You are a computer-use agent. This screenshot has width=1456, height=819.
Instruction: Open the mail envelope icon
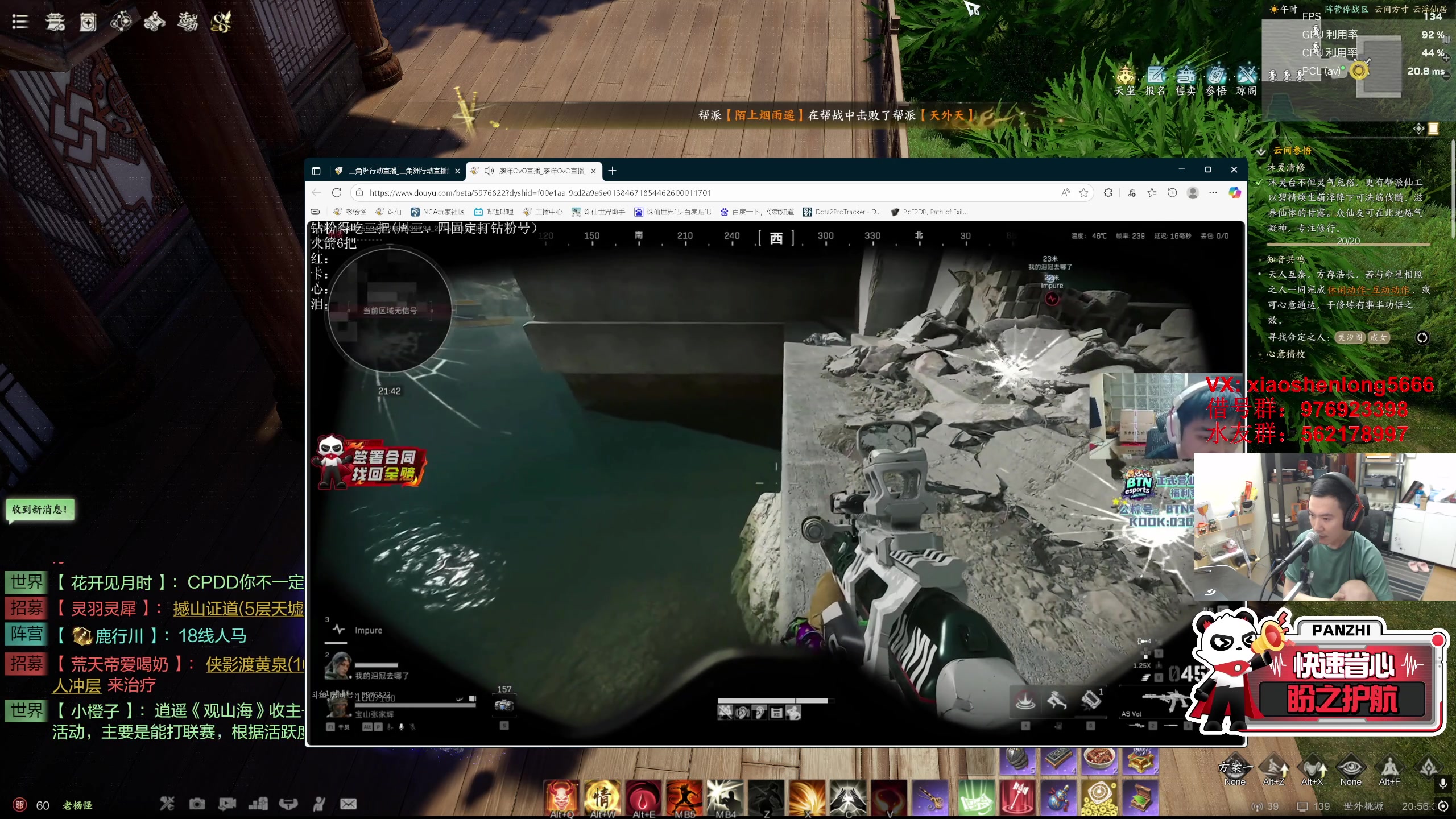click(x=348, y=804)
